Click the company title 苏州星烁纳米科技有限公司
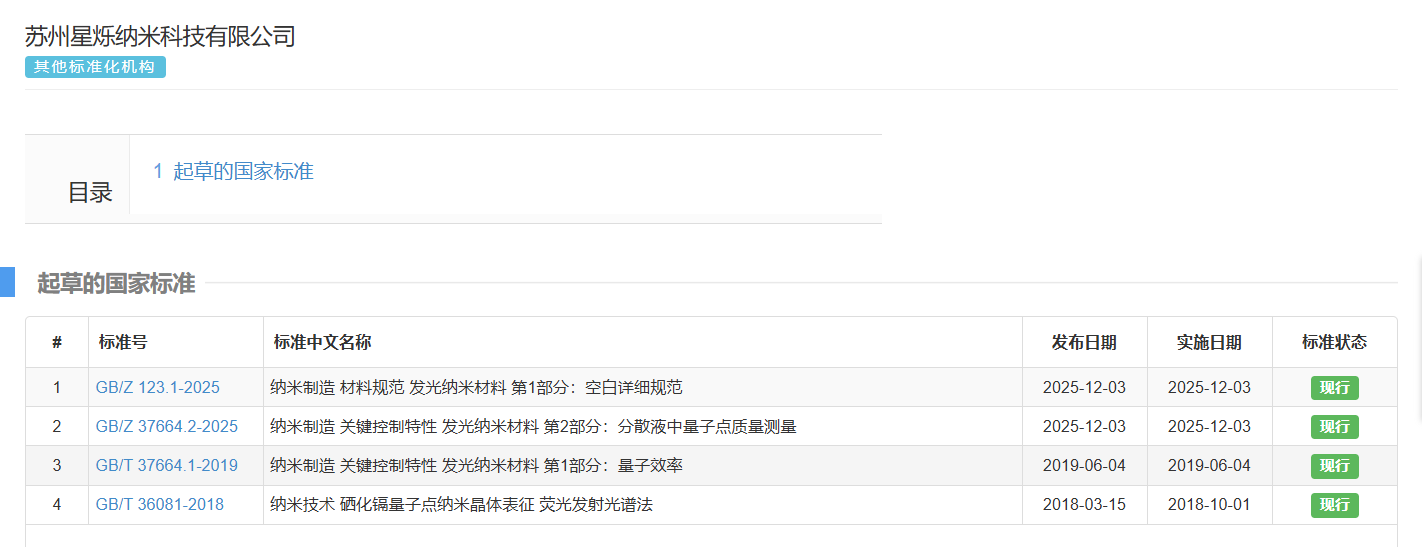 coord(160,36)
